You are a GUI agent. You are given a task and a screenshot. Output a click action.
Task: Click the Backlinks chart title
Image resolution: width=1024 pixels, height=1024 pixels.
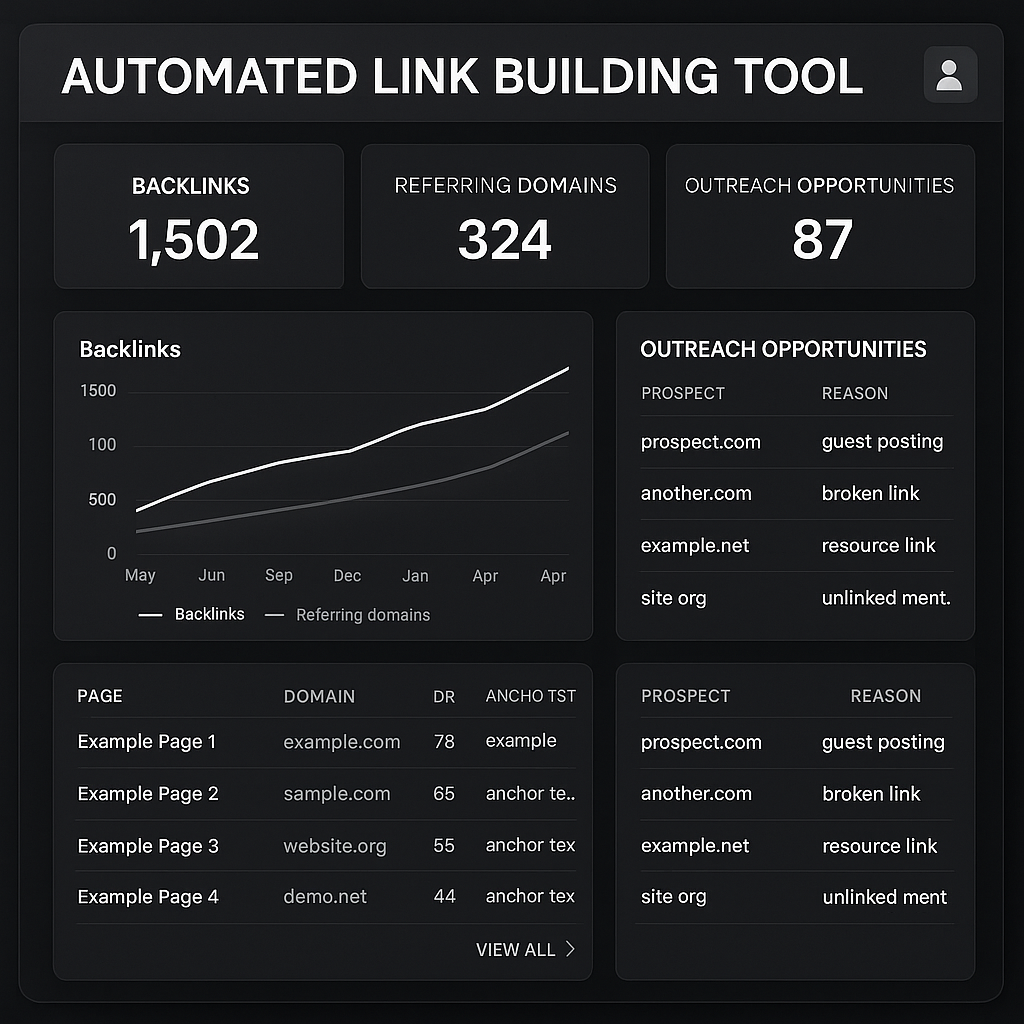tap(130, 349)
